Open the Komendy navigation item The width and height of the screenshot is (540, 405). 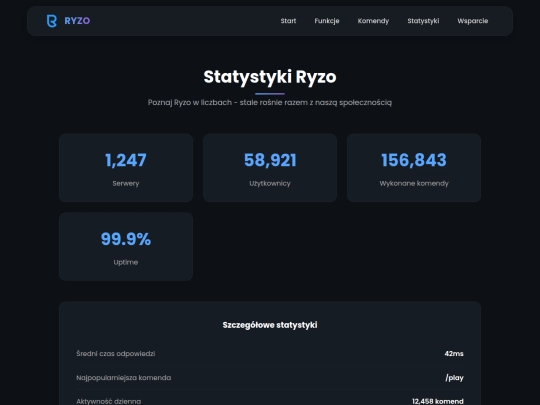click(x=373, y=21)
